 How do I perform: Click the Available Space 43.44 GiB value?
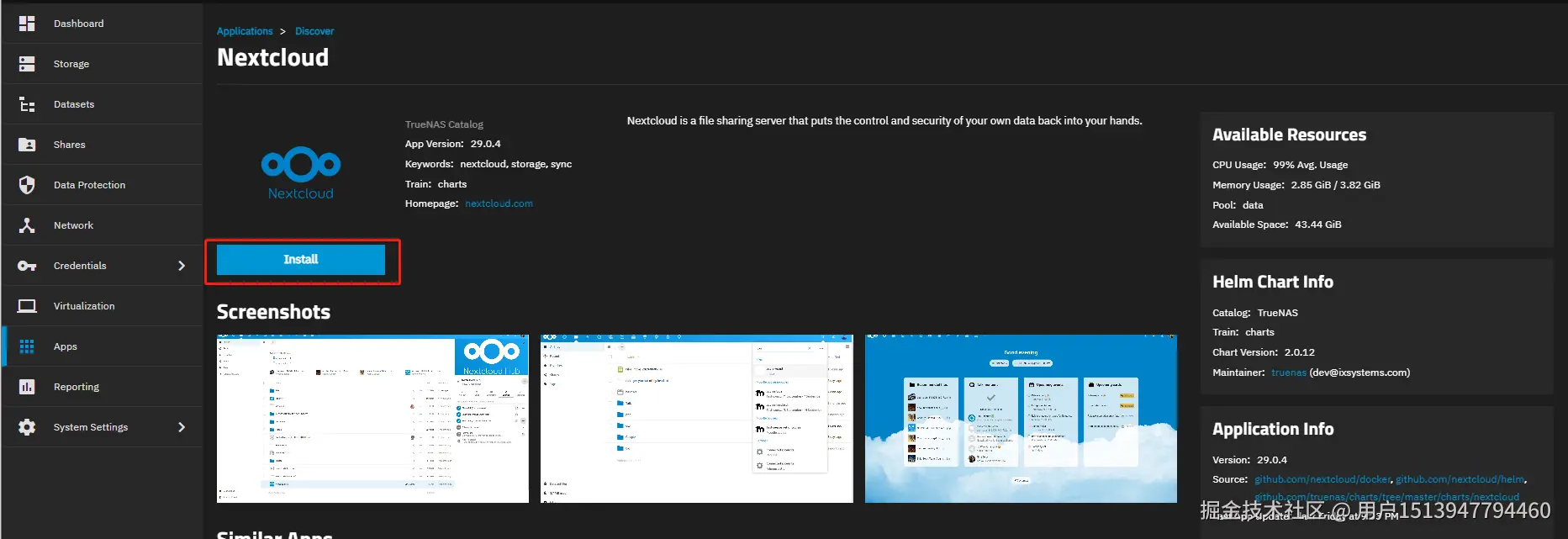pyautogui.click(x=1318, y=225)
